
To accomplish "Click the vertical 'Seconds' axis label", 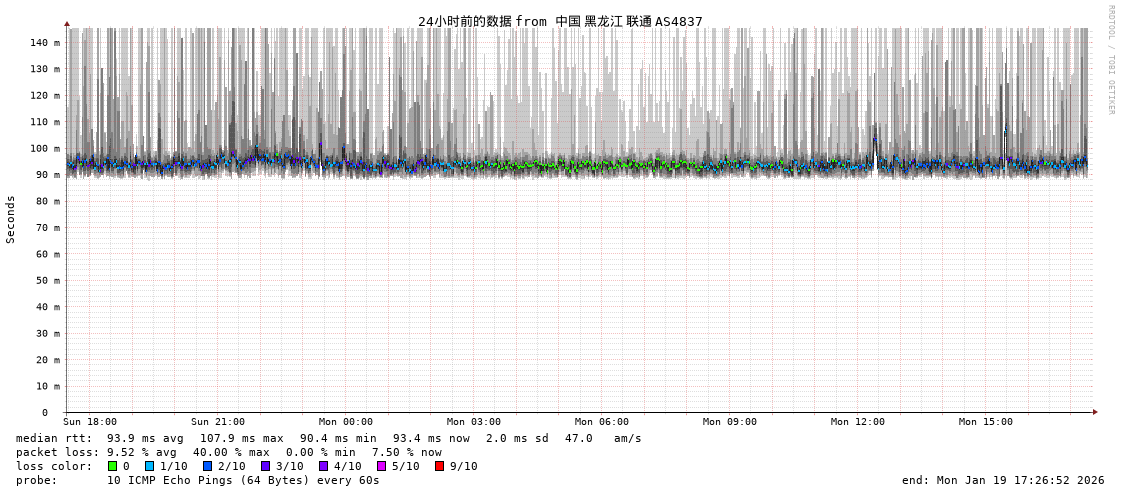I will [x=11, y=219].
